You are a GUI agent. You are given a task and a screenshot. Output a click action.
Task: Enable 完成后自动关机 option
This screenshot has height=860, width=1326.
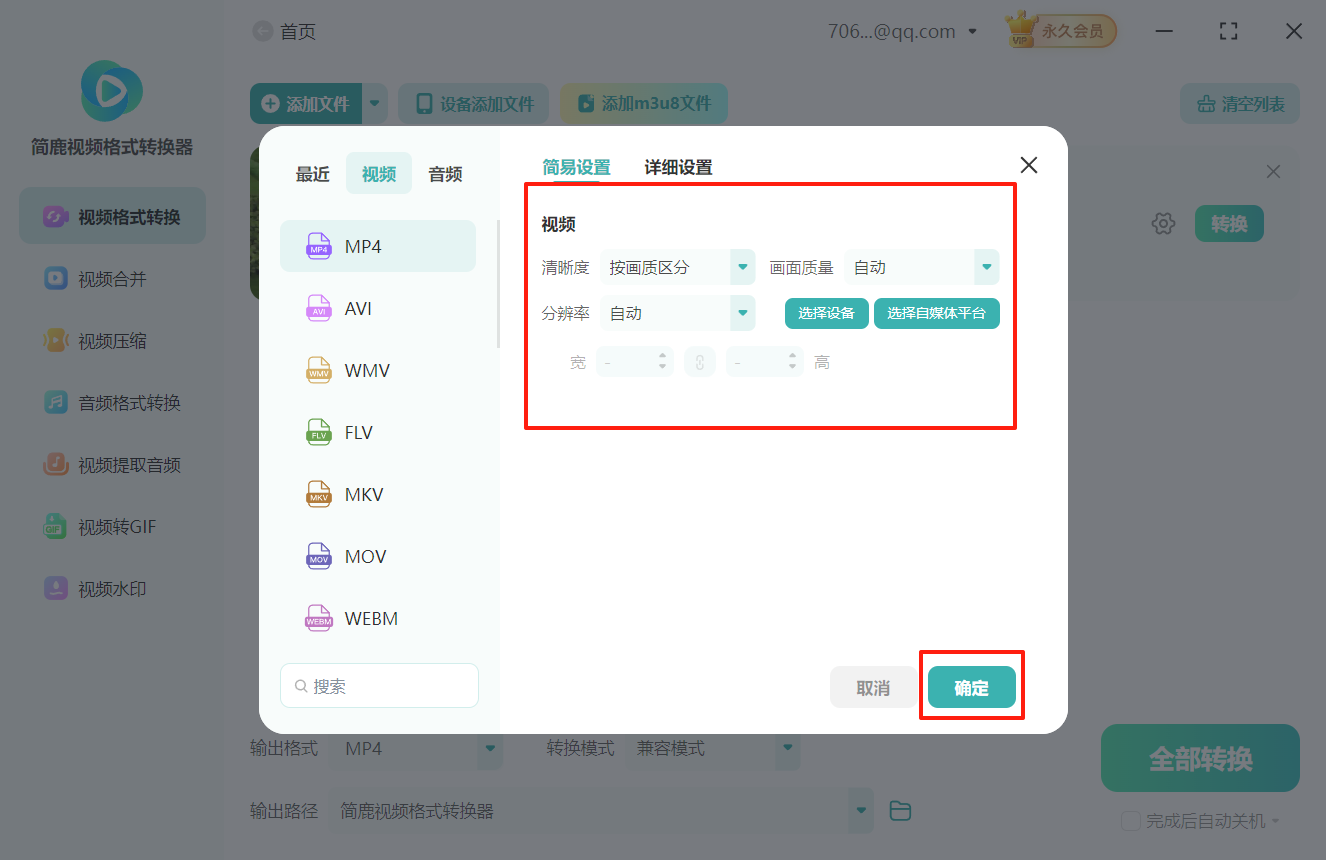click(1131, 820)
